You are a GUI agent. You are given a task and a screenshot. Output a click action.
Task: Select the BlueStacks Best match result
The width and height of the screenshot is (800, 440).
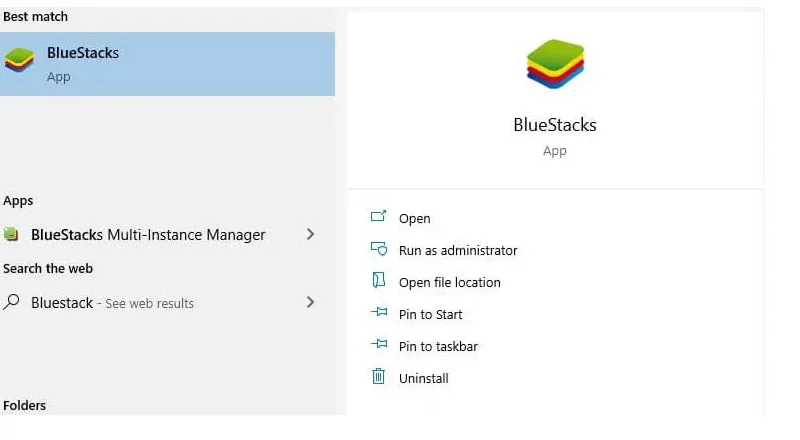point(167,64)
